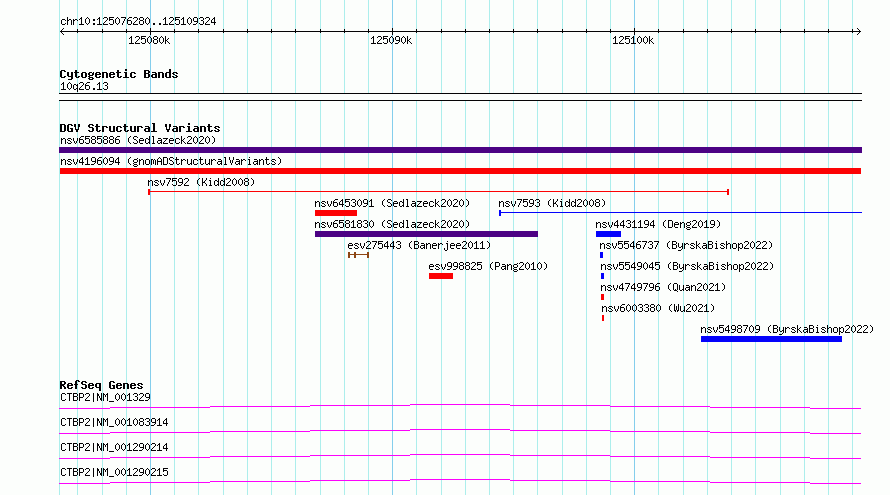Click the CTBP2|NM_001290215 gene label
This screenshot has height=495, width=890.
click(x=114, y=472)
